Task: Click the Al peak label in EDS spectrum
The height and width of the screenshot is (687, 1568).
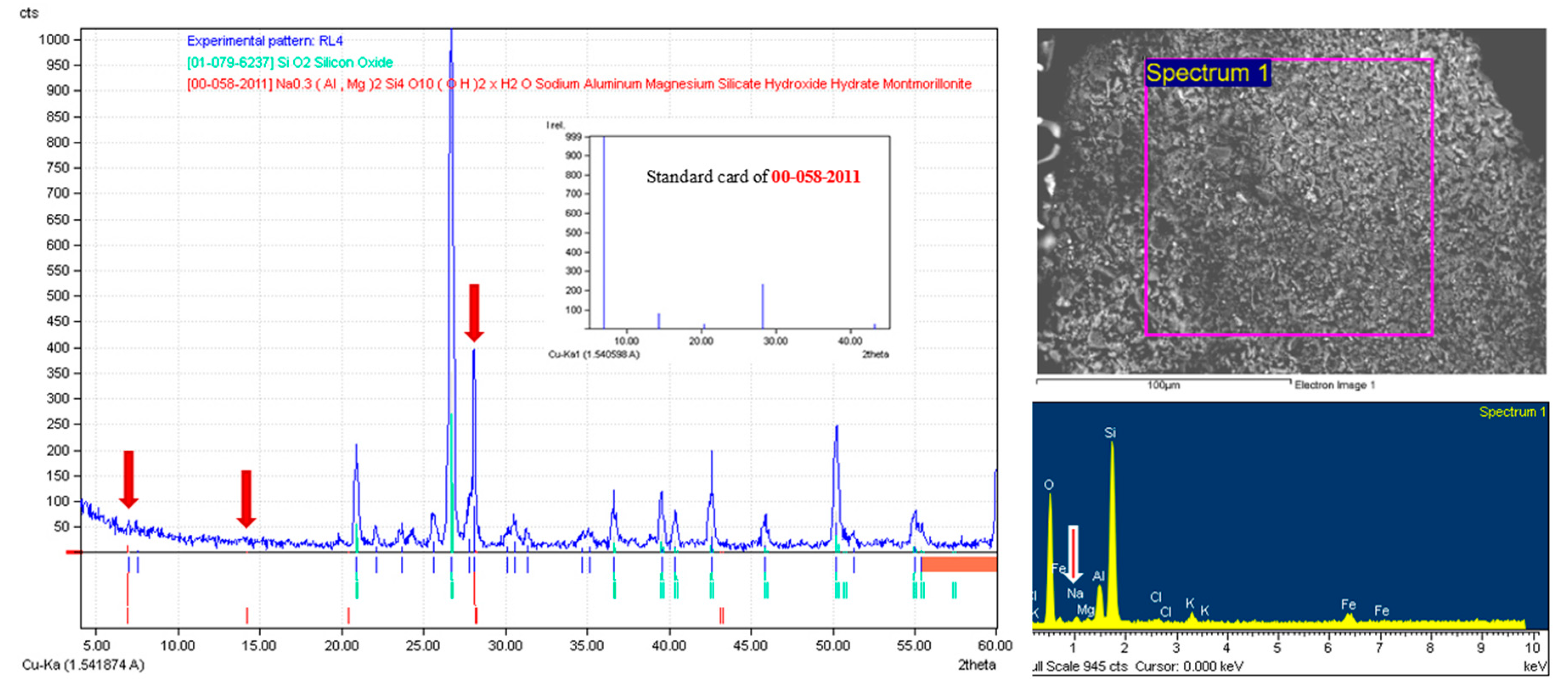Action: coord(1098,576)
